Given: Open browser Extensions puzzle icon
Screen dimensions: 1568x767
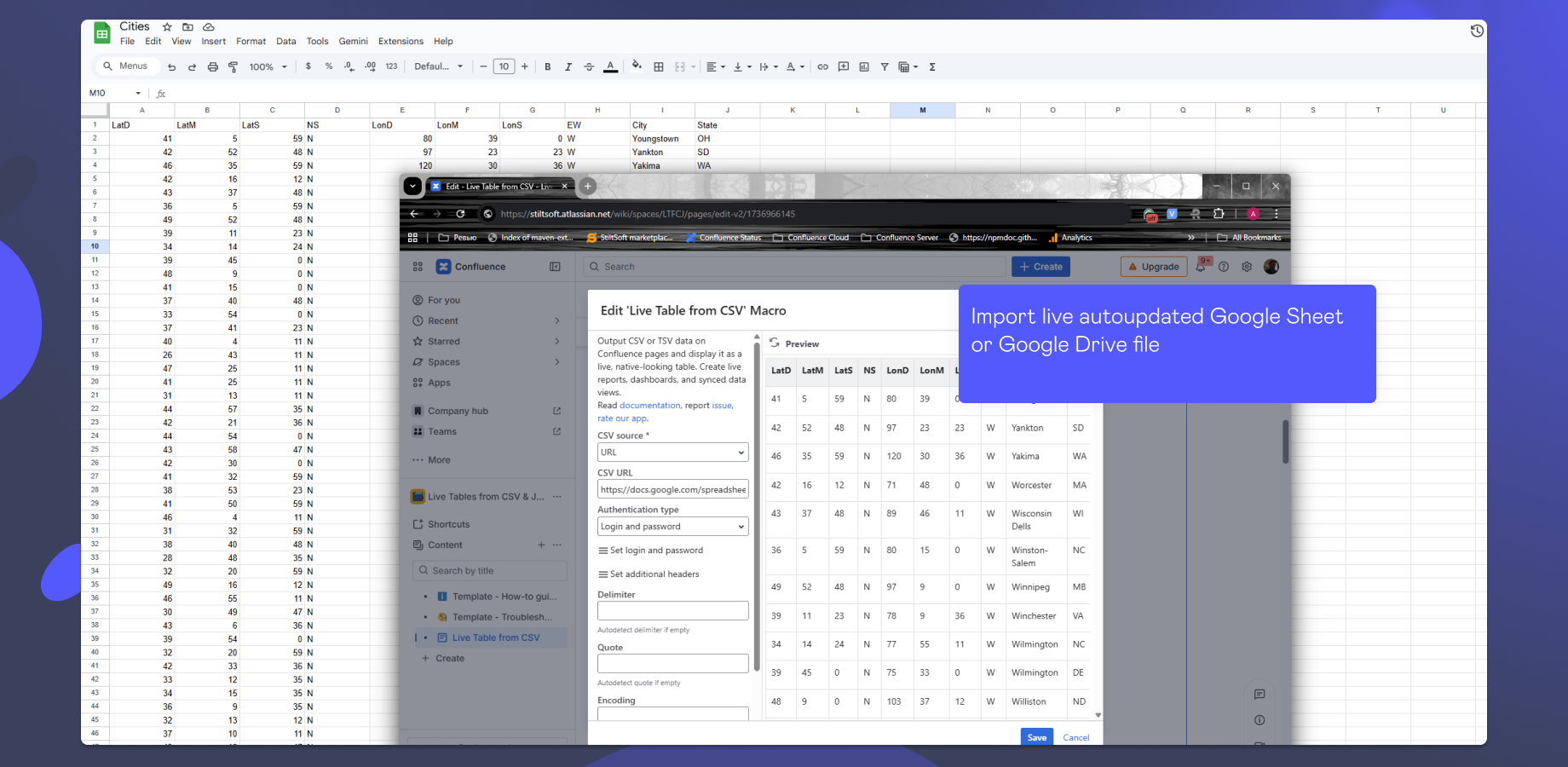Looking at the screenshot, I should (x=1219, y=214).
